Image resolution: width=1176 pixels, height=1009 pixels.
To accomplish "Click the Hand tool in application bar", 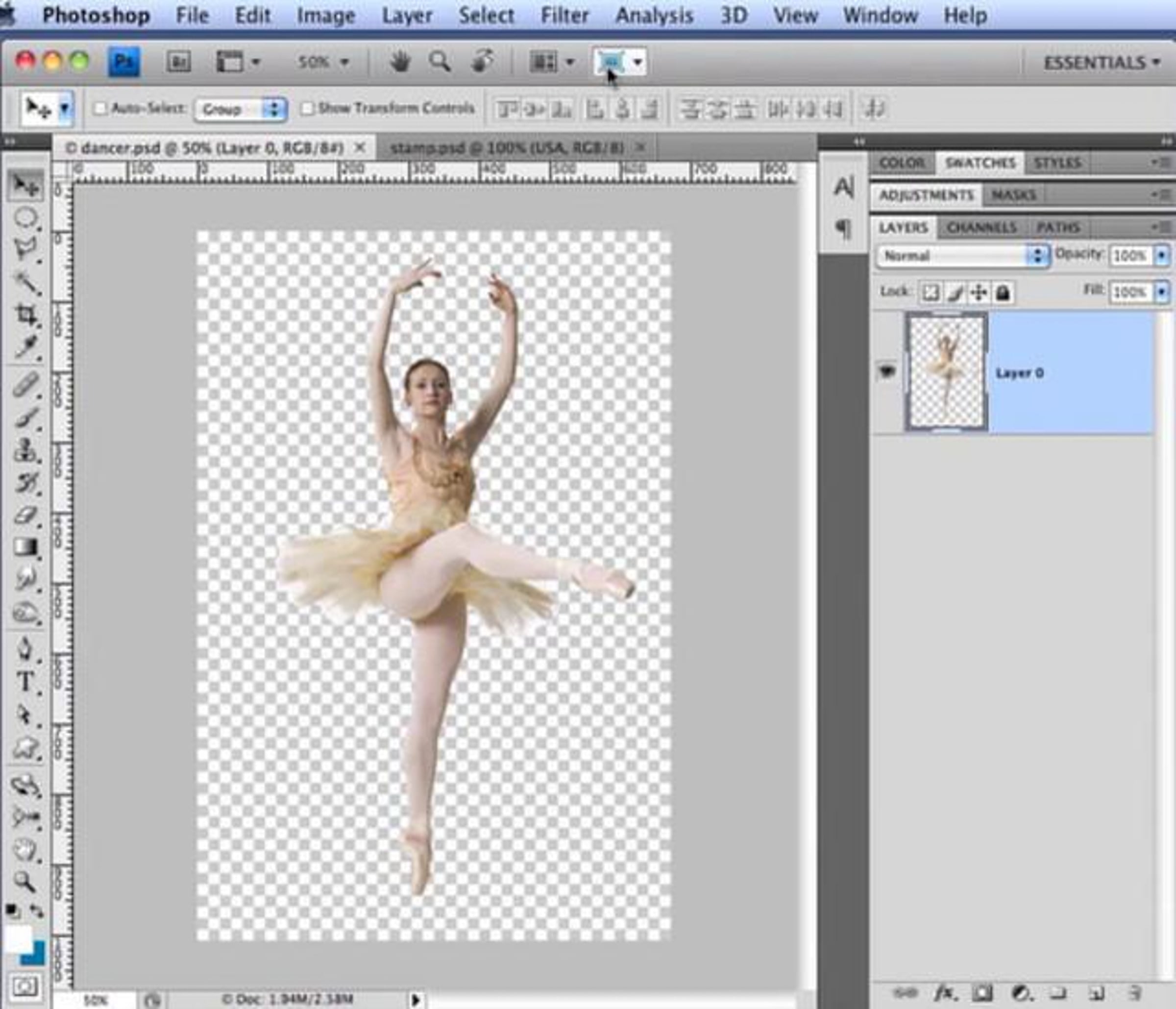I will [x=400, y=61].
